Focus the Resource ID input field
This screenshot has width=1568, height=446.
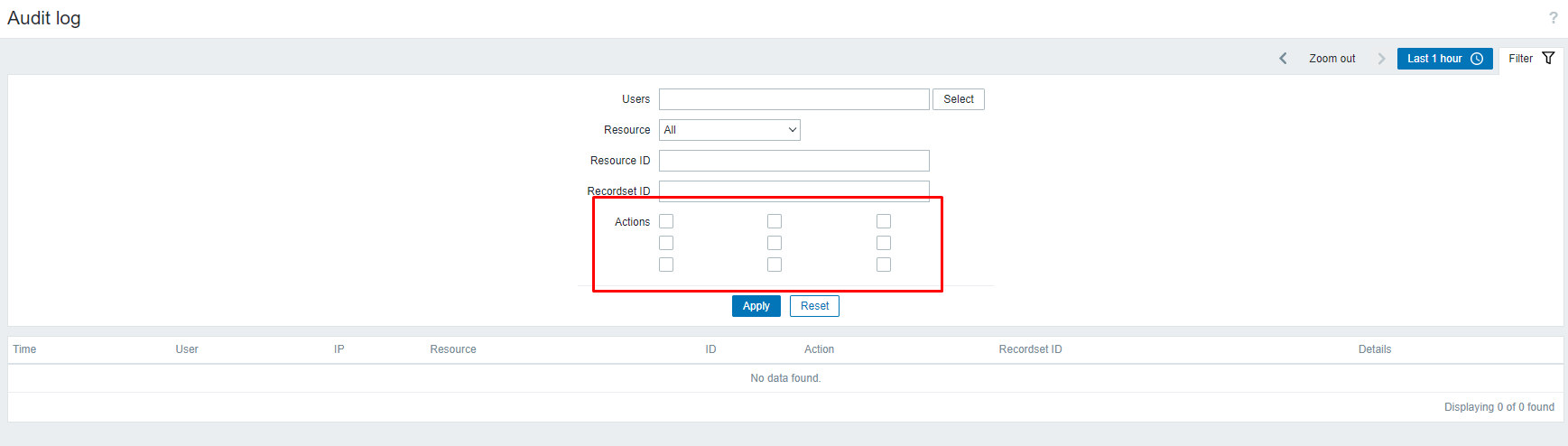point(794,161)
